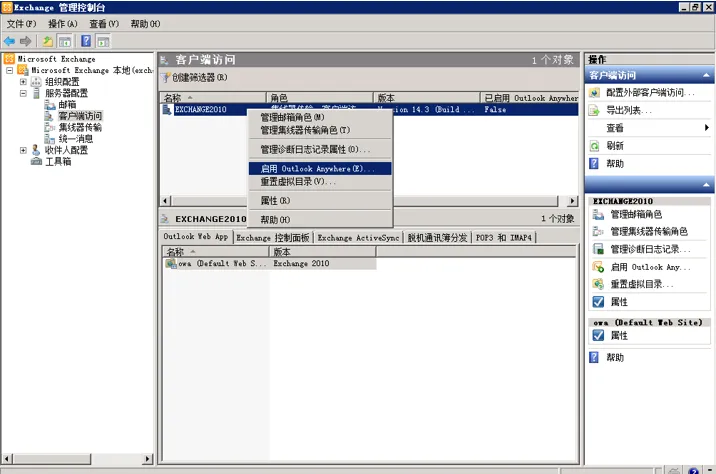Choose 管理邮箱角色 in context menu

point(320,117)
